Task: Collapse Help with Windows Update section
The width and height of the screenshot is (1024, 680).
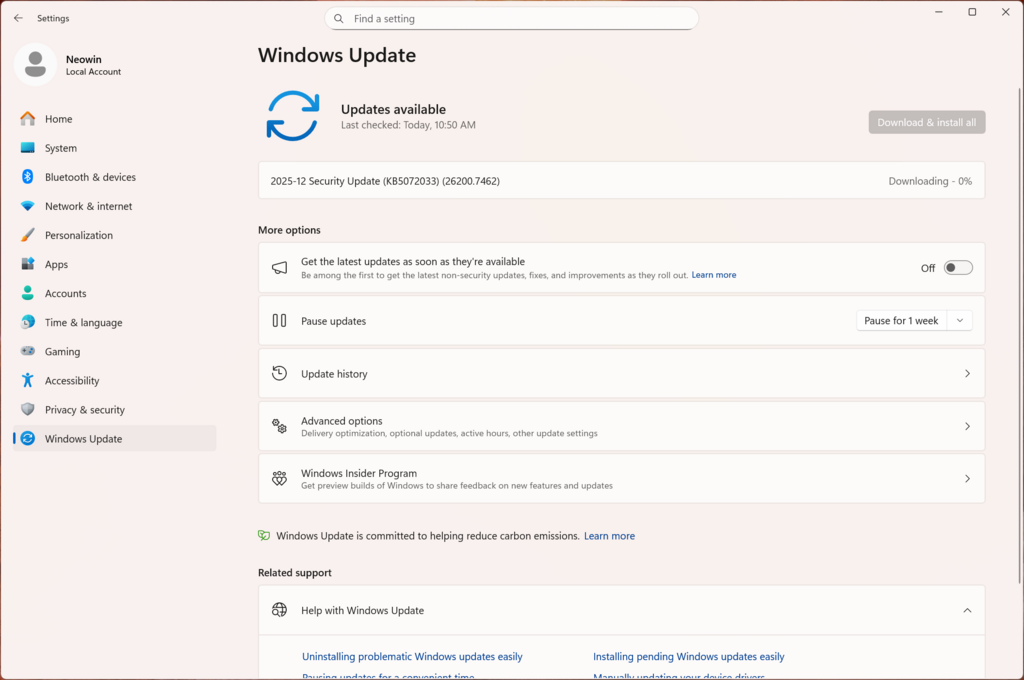Action: [x=967, y=610]
